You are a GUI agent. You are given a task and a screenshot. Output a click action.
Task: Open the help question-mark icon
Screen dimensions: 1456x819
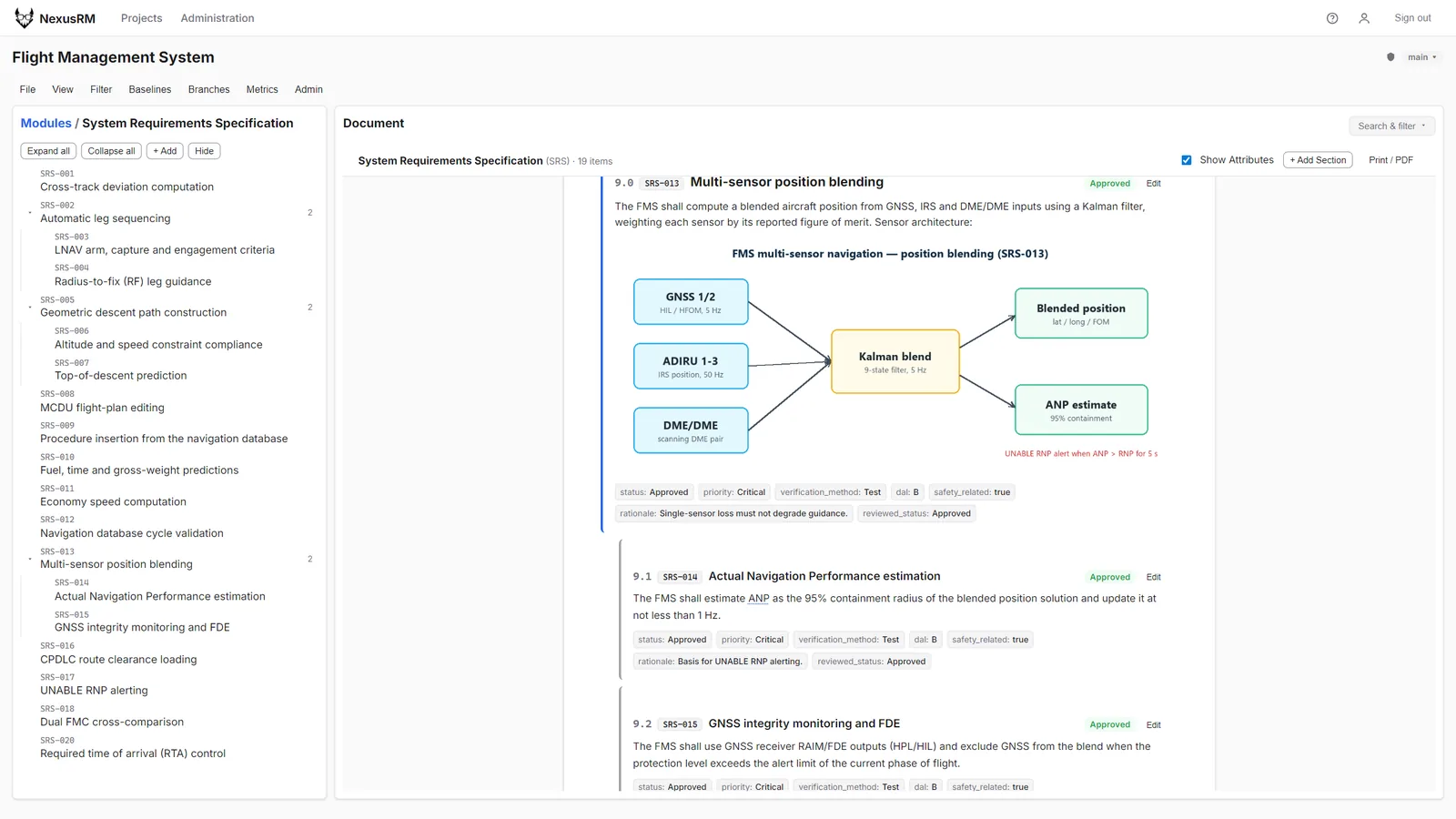[1332, 18]
